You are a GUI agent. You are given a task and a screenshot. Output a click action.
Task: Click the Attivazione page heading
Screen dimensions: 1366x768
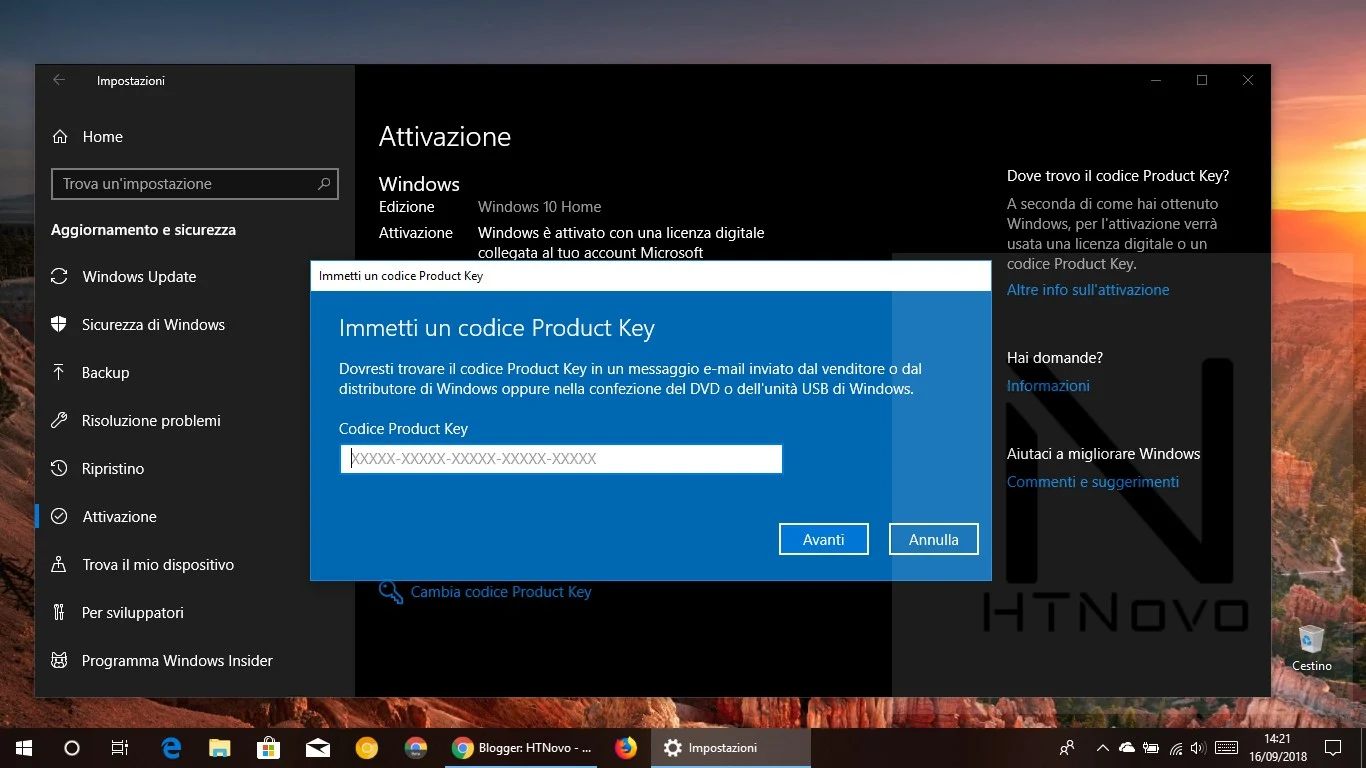point(445,137)
